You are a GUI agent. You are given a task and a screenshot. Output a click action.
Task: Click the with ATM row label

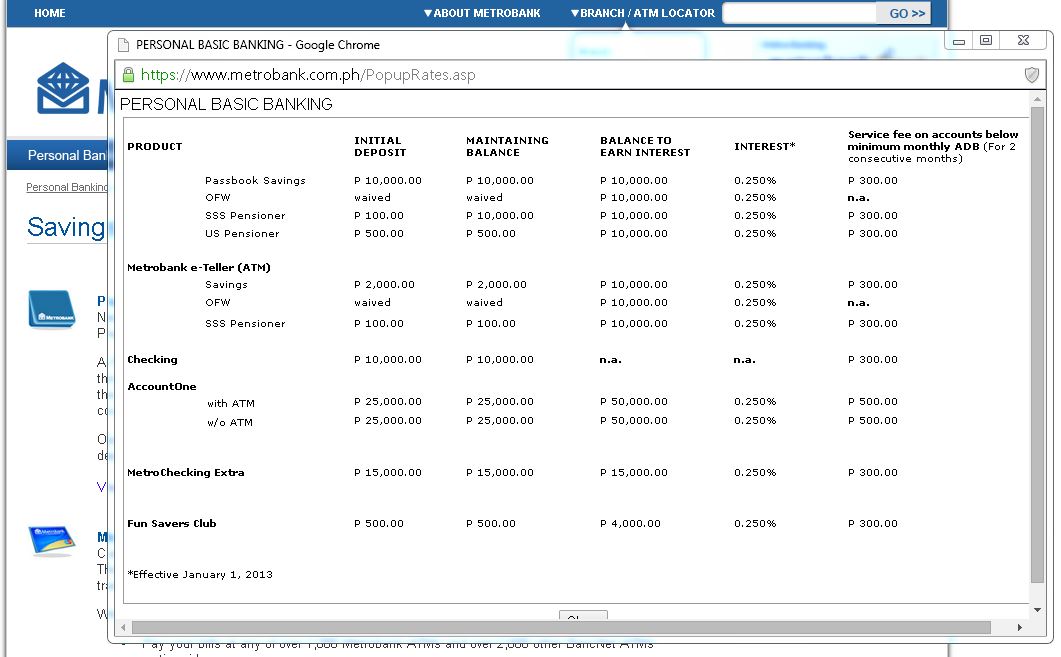tap(231, 404)
